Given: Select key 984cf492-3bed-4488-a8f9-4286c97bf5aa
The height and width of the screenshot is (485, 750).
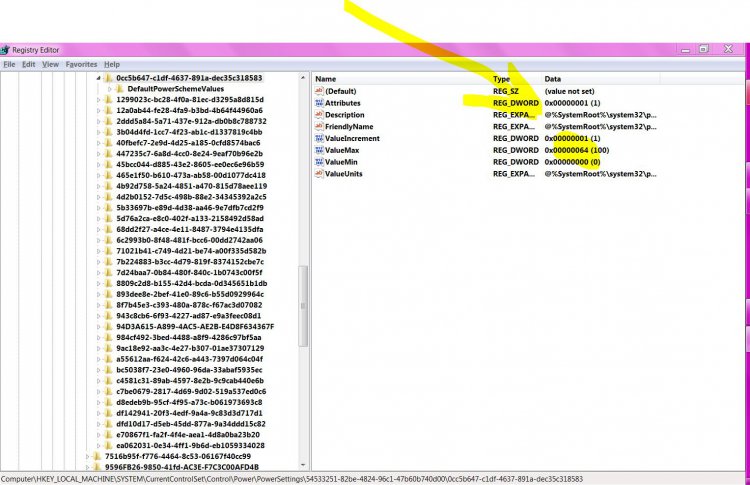Looking at the screenshot, I should click(189, 337).
